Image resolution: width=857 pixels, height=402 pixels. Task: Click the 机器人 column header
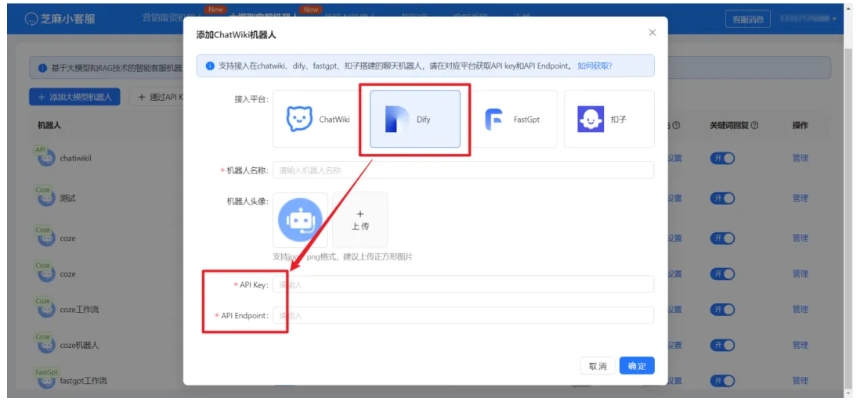tap(49, 125)
